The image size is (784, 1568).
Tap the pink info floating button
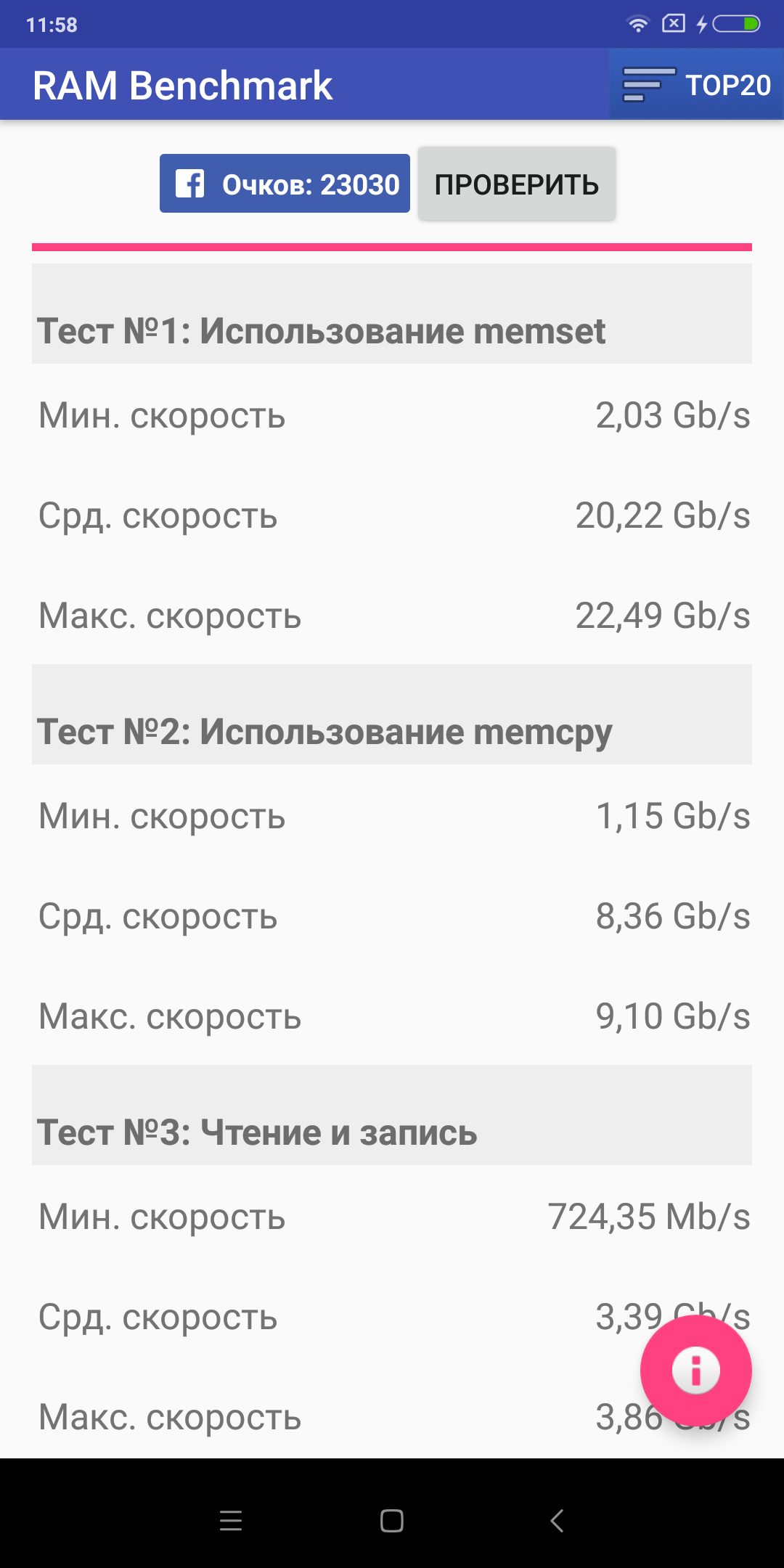(695, 1371)
